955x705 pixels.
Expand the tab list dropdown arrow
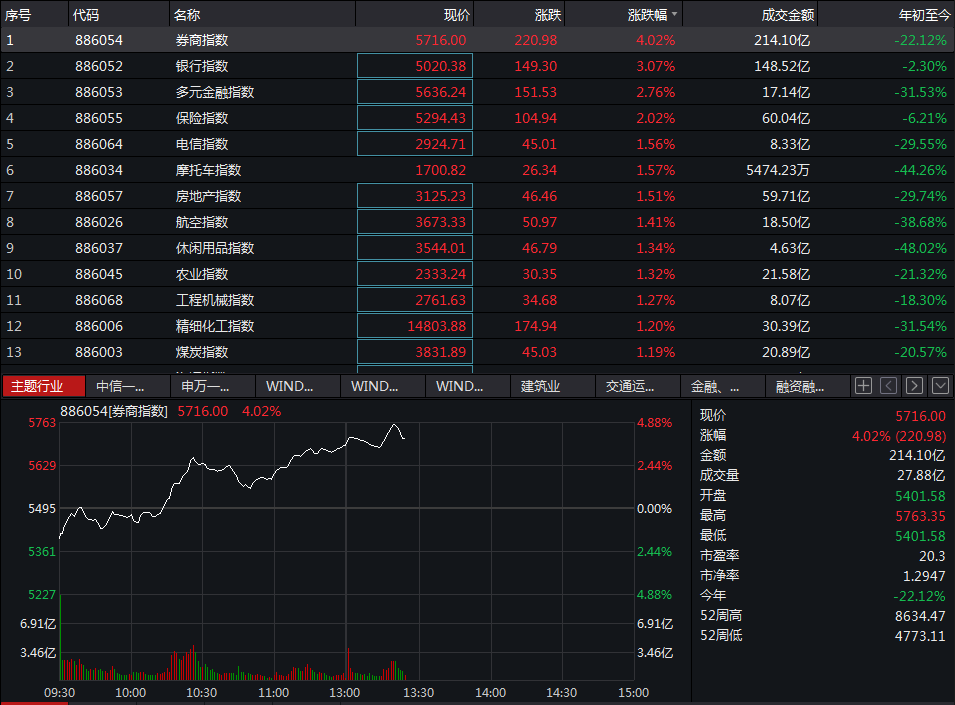coord(940,386)
